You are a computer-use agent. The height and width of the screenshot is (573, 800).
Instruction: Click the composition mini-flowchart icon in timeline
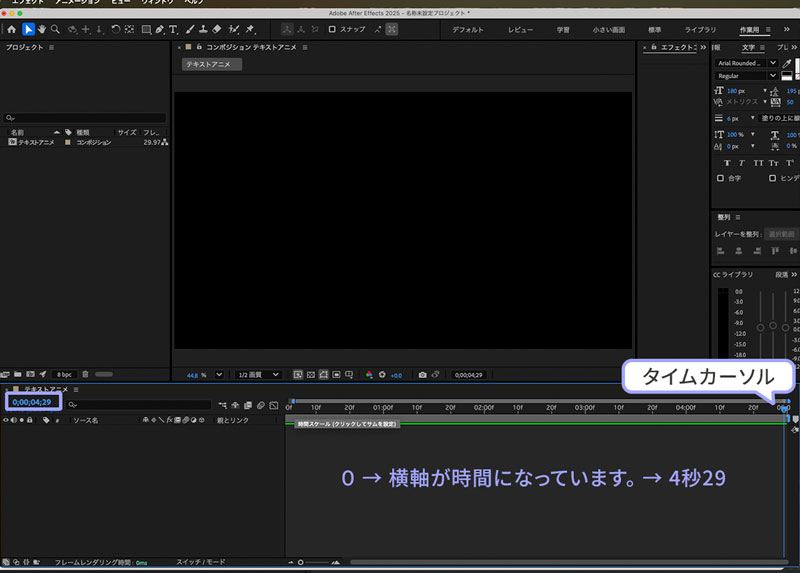[x=222, y=405]
